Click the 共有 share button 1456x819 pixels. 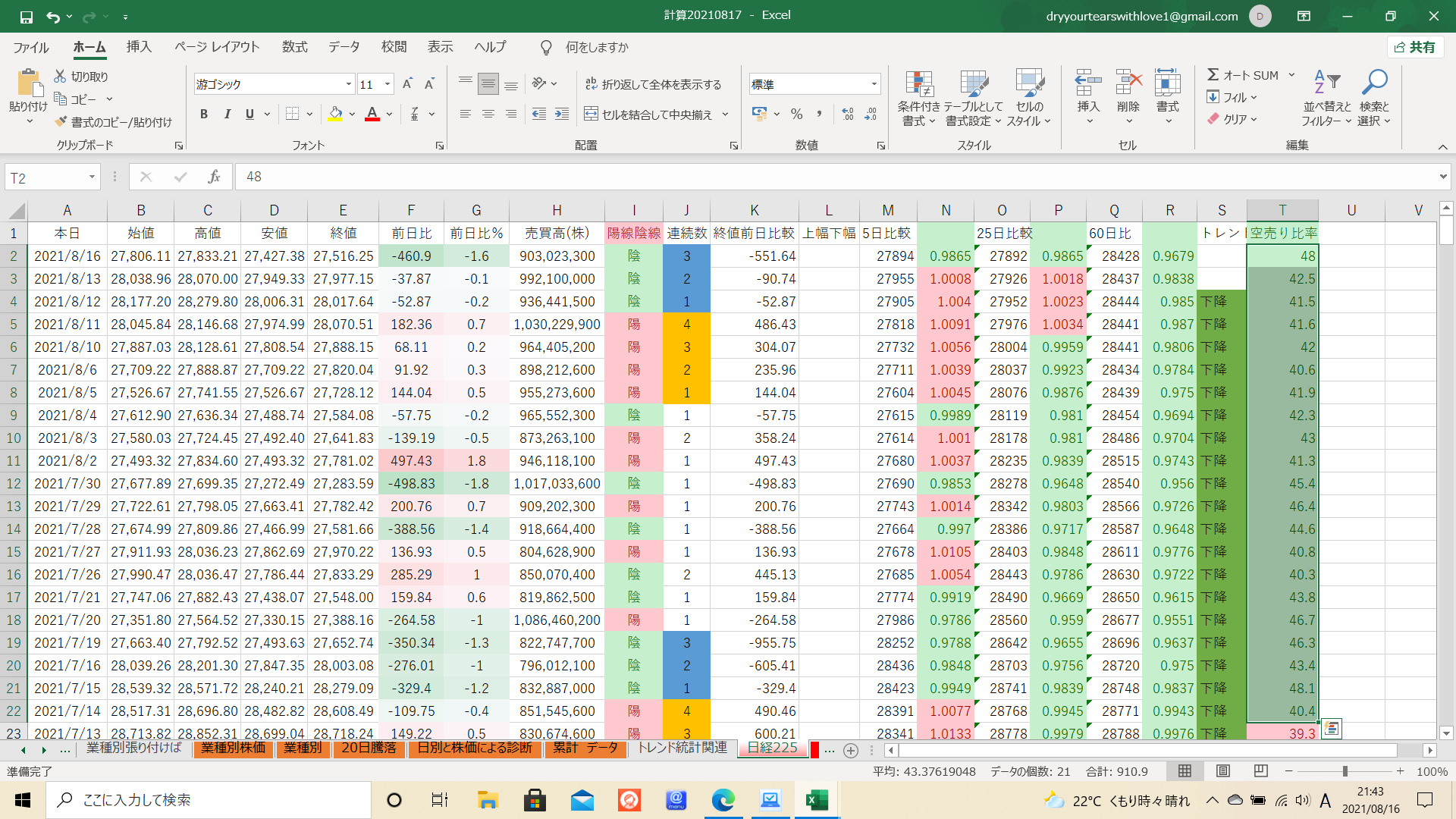(x=1415, y=47)
